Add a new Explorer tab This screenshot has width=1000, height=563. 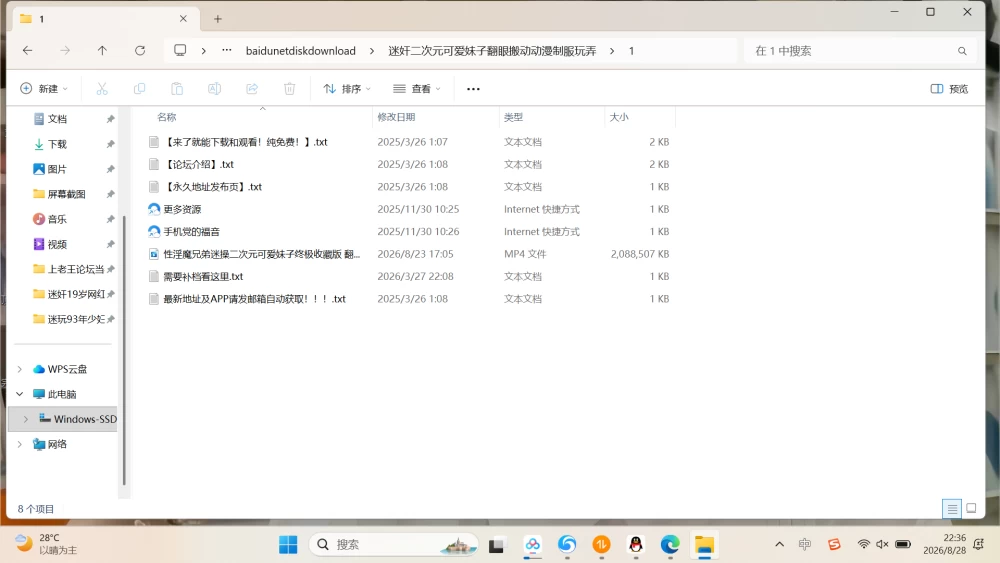[x=217, y=19]
